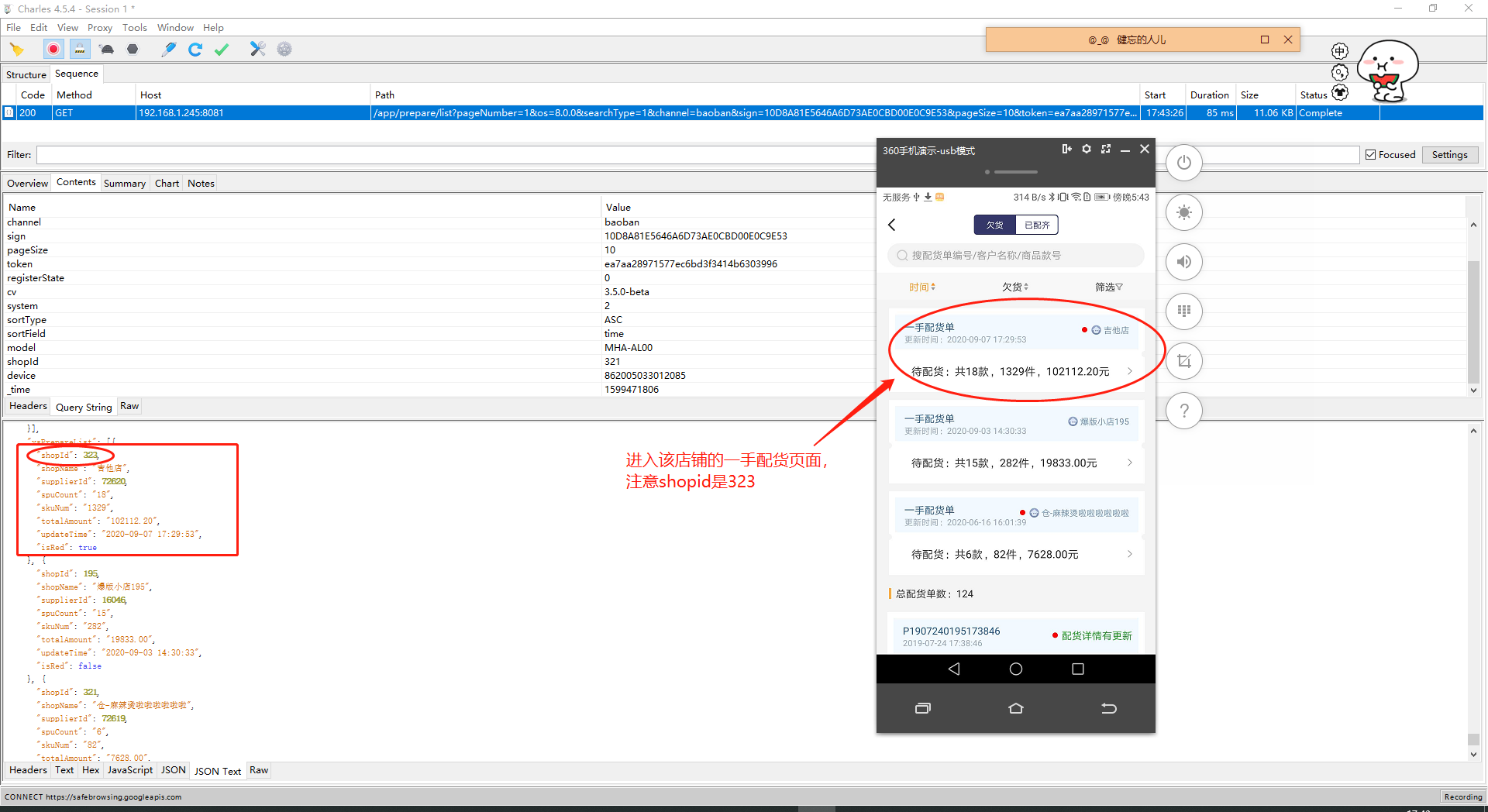
Task: Open the request Raw tab
Action: click(x=129, y=406)
